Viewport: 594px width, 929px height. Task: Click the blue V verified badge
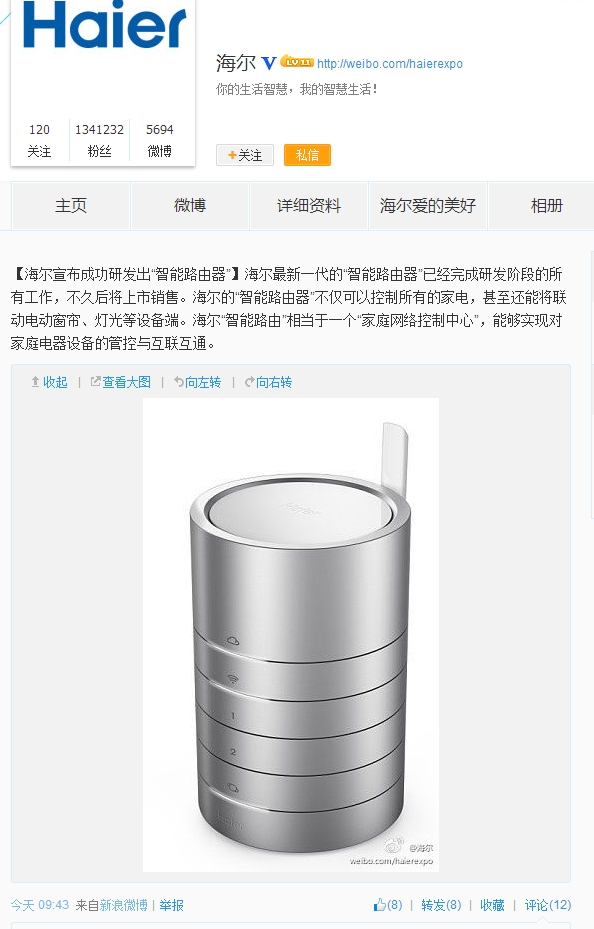pyautogui.click(x=269, y=63)
